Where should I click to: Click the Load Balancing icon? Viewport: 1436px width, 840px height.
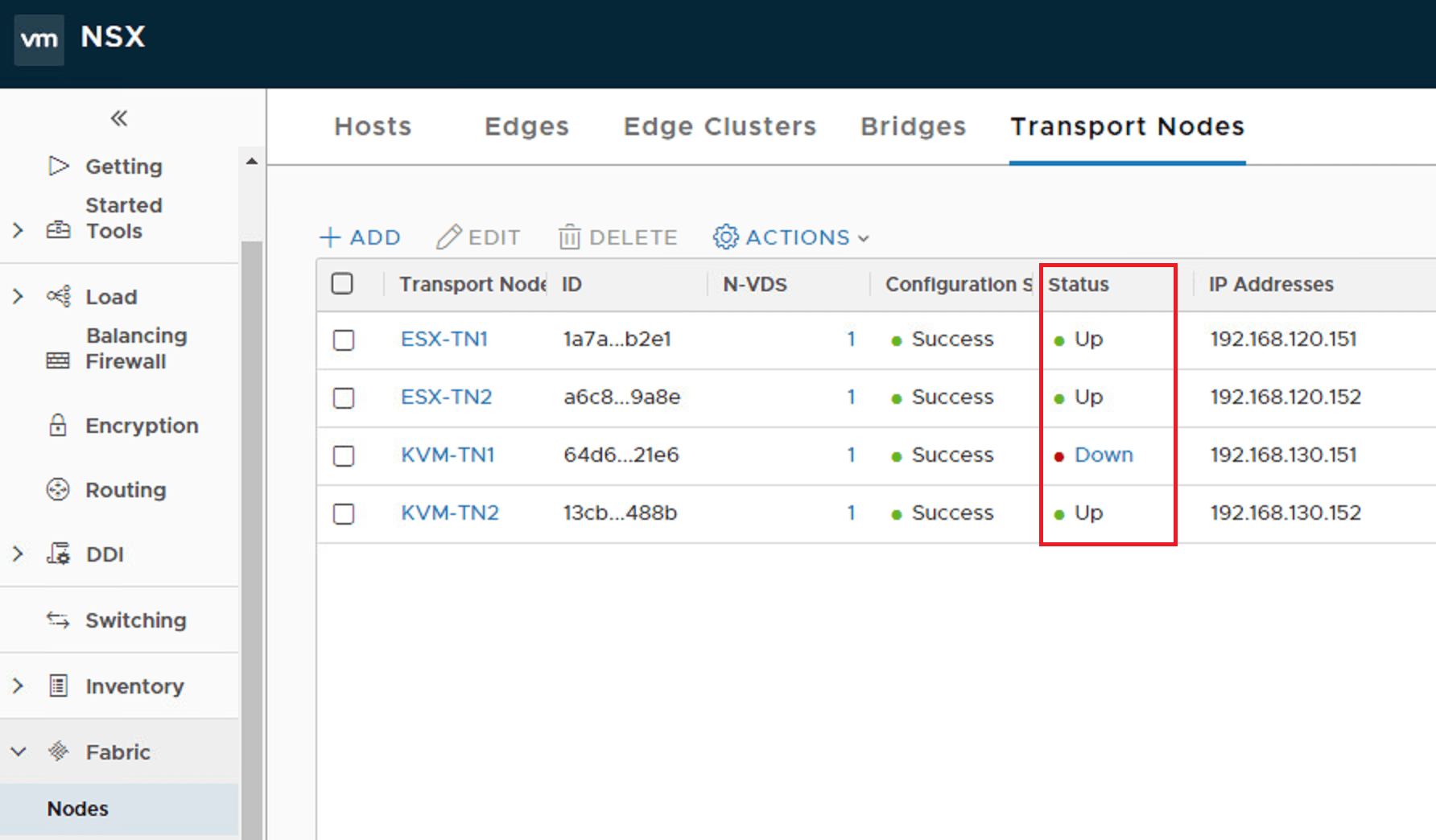click(x=58, y=296)
